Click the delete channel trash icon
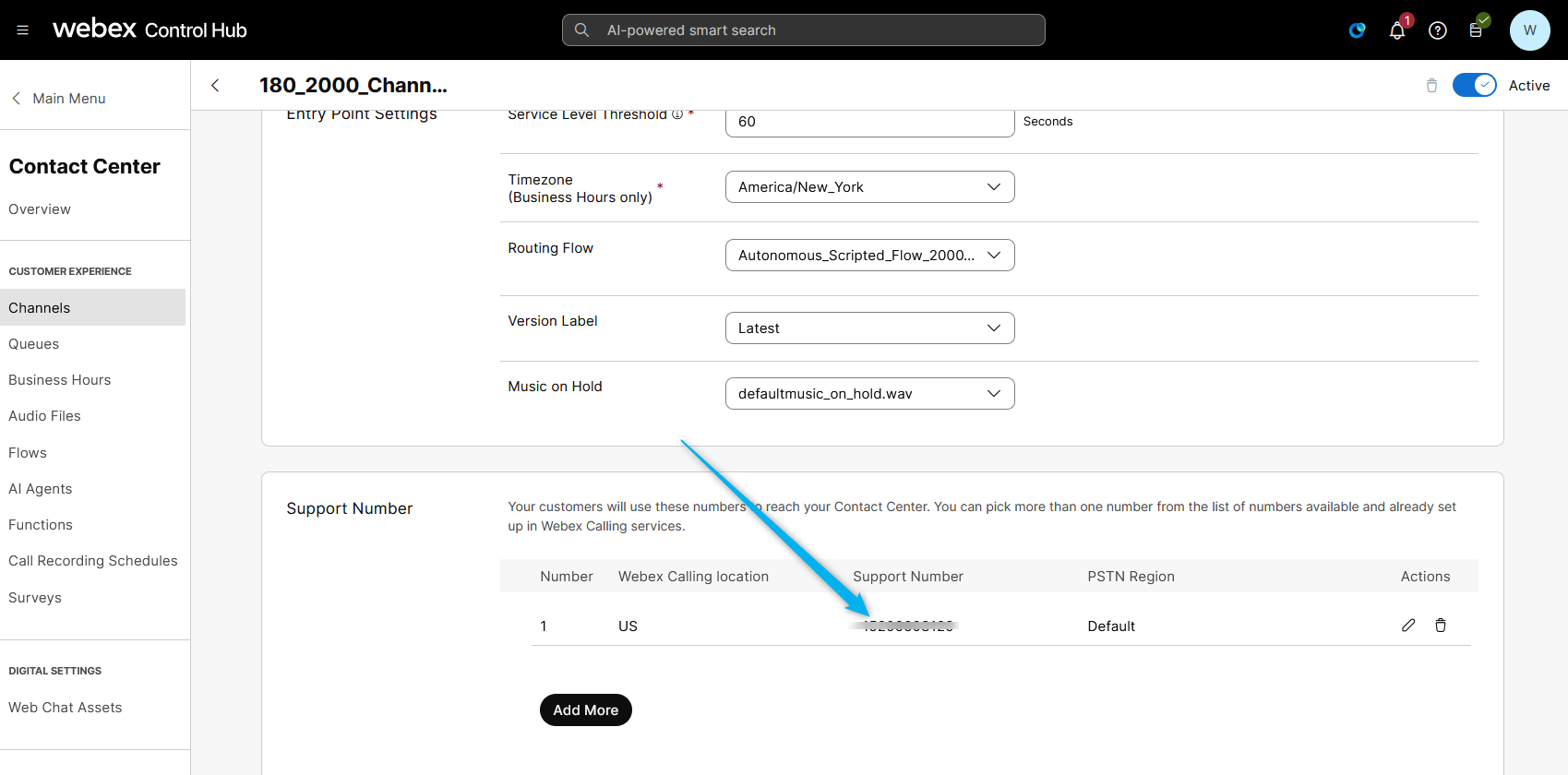The height and width of the screenshot is (775, 1568). [x=1431, y=86]
